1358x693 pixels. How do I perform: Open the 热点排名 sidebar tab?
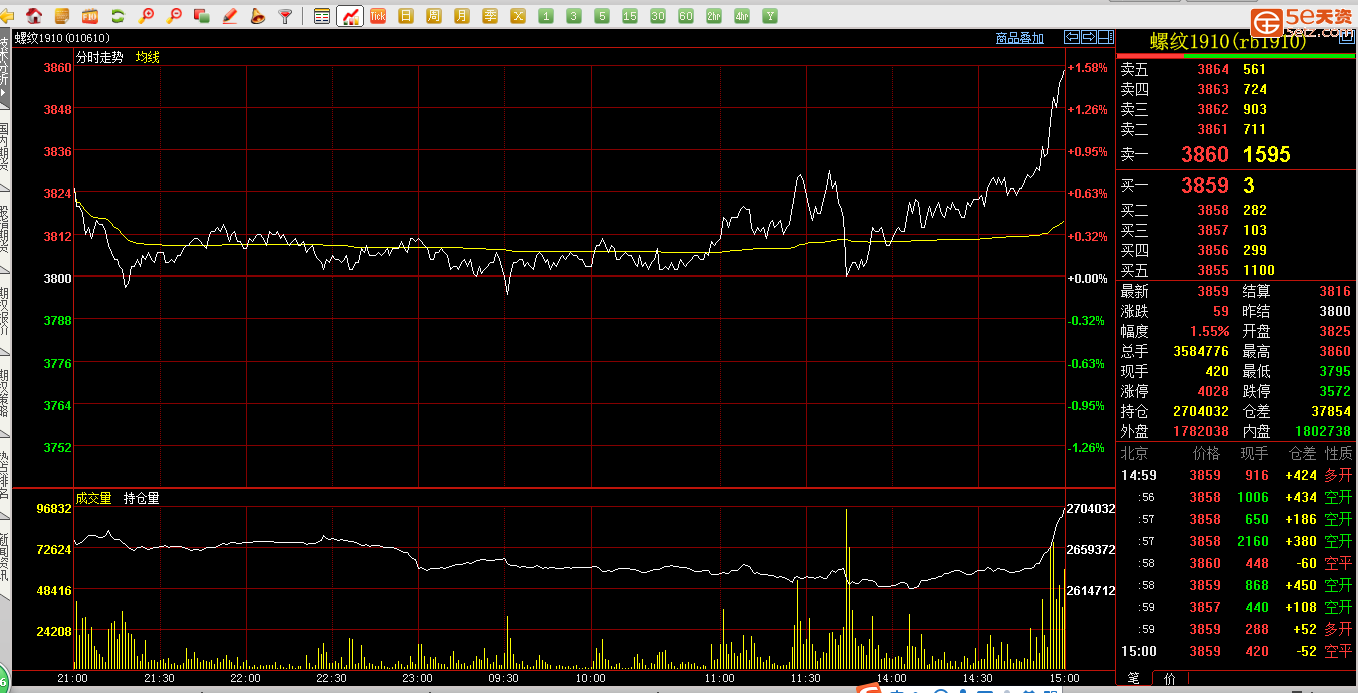[x=4, y=476]
